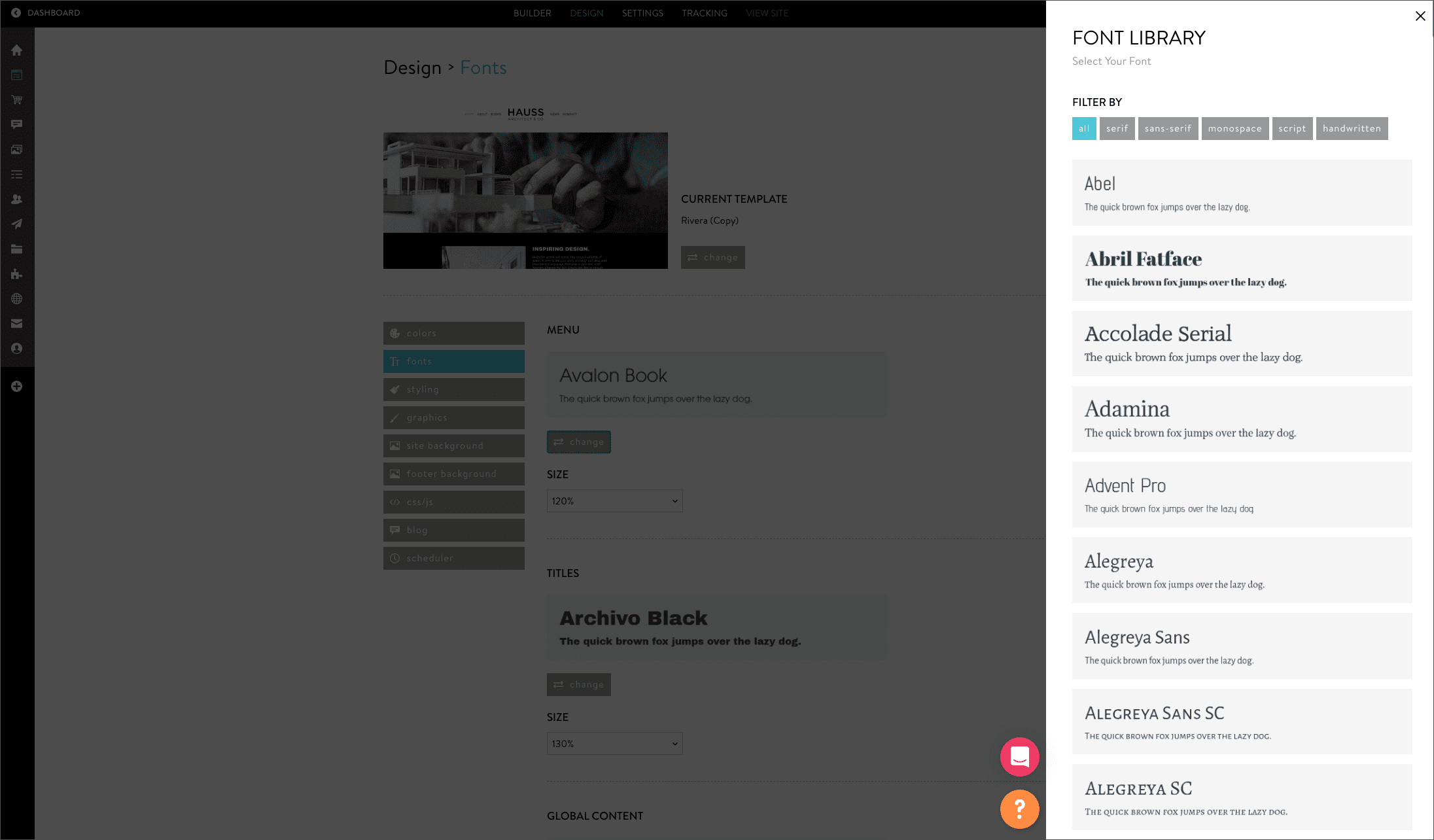Open the styling design section
Screen dimensions: 1434x840
tap(453, 389)
